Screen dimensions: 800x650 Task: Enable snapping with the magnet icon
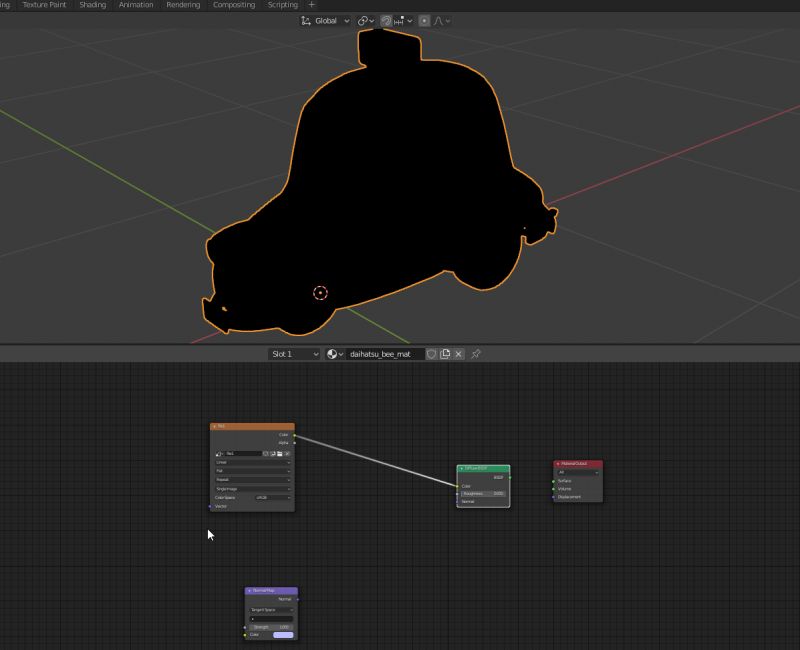(x=386, y=21)
